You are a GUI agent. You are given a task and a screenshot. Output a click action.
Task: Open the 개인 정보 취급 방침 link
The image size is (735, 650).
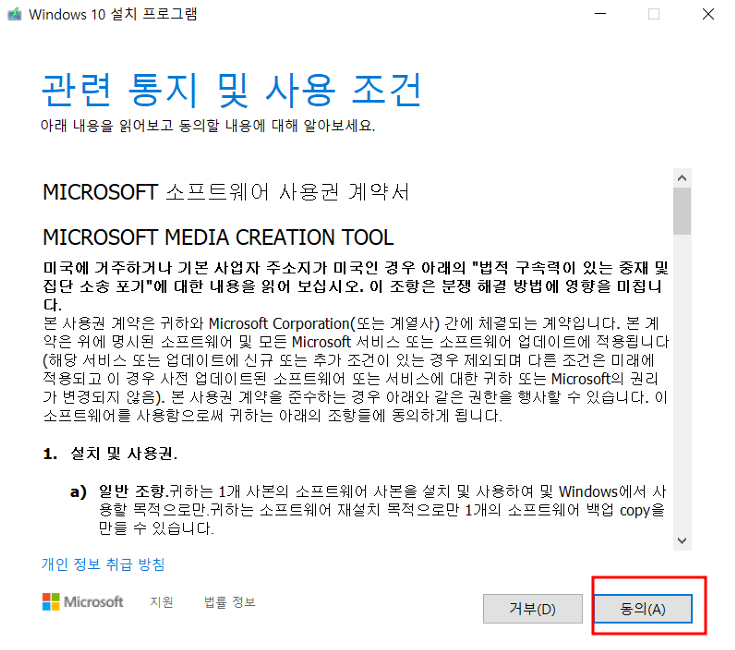[103, 564]
